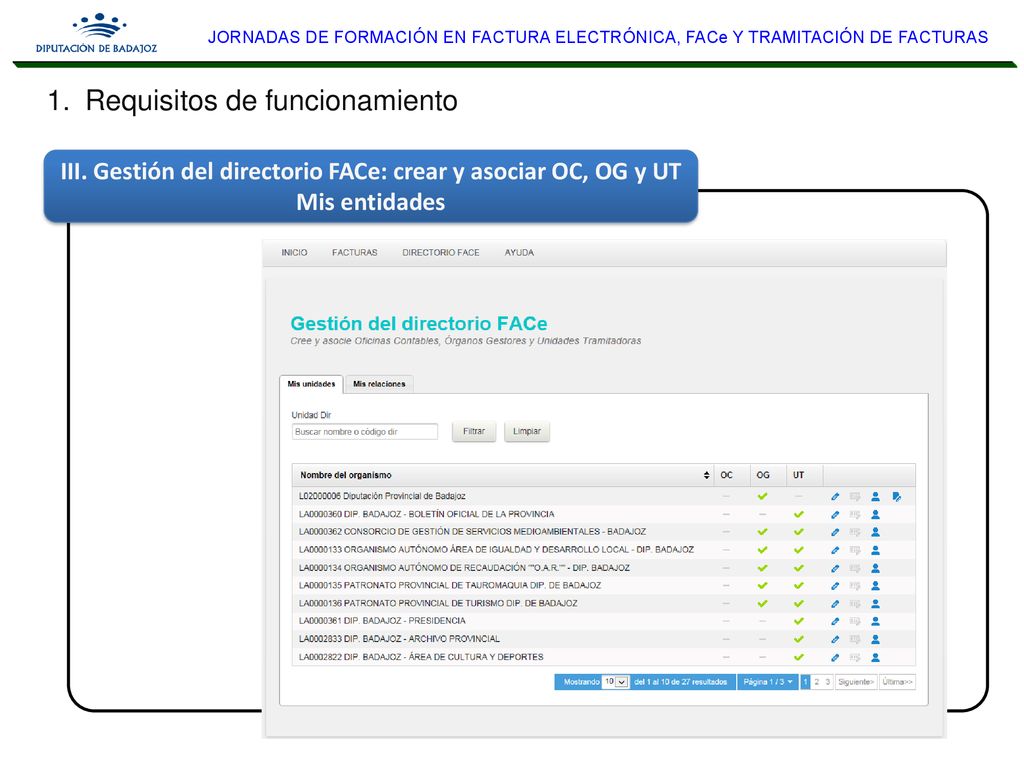Open users icon for IGUALDAD Y DESARROLLO LOCAL
The height and width of the screenshot is (768, 1024).
(875, 551)
